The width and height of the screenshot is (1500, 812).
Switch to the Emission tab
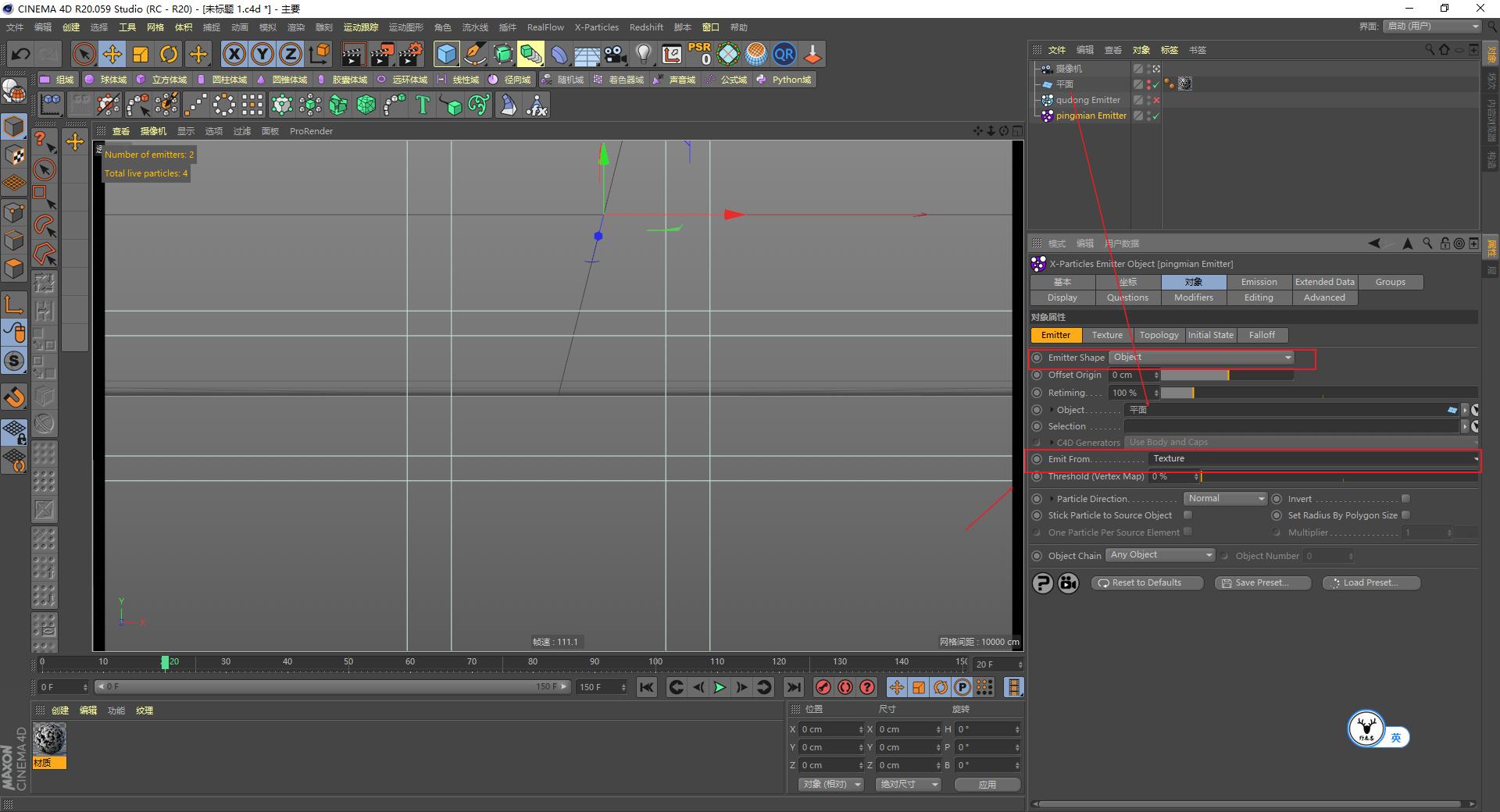point(1259,282)
